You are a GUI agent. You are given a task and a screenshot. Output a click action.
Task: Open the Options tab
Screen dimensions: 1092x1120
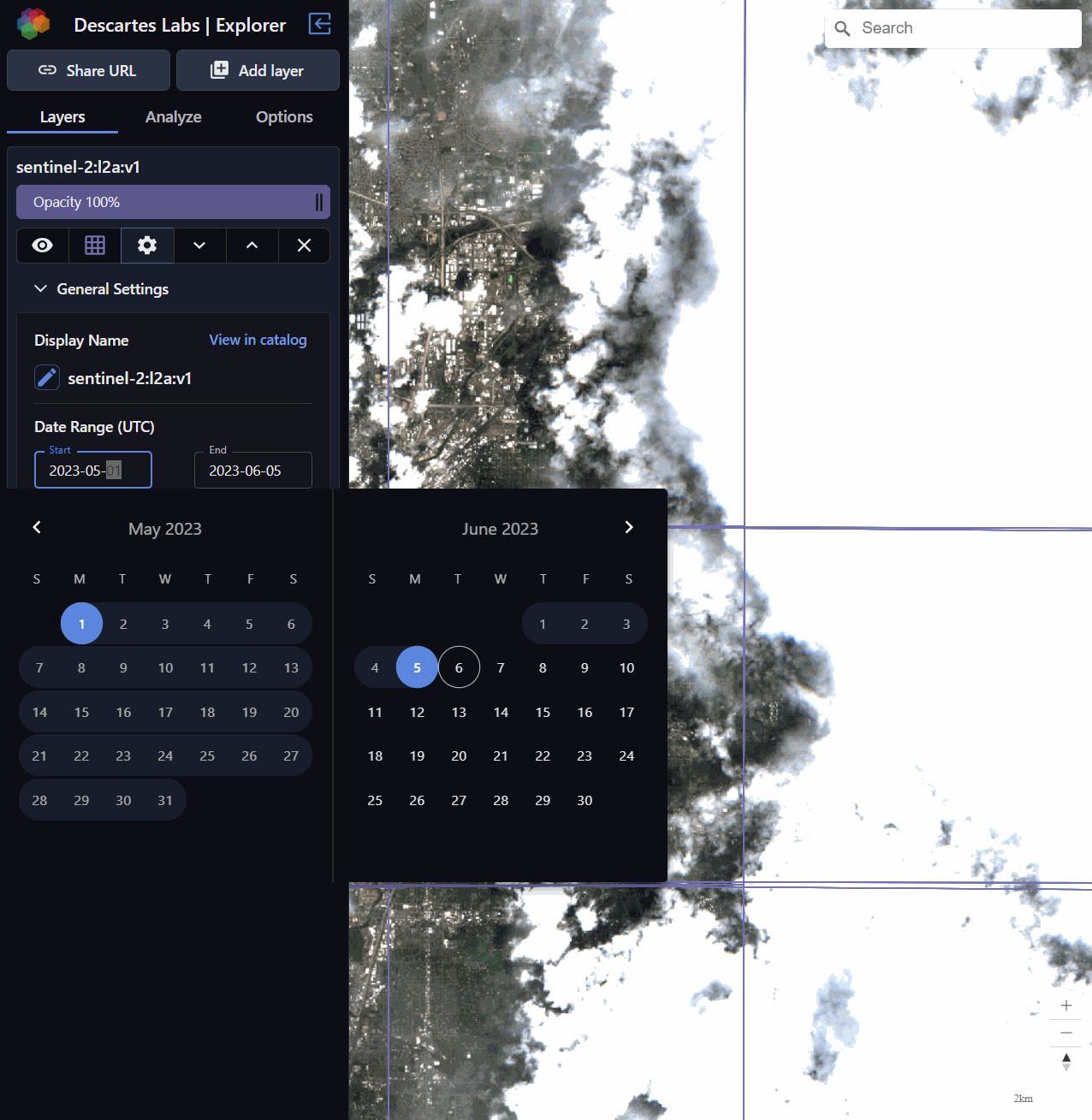coord(284,117)
